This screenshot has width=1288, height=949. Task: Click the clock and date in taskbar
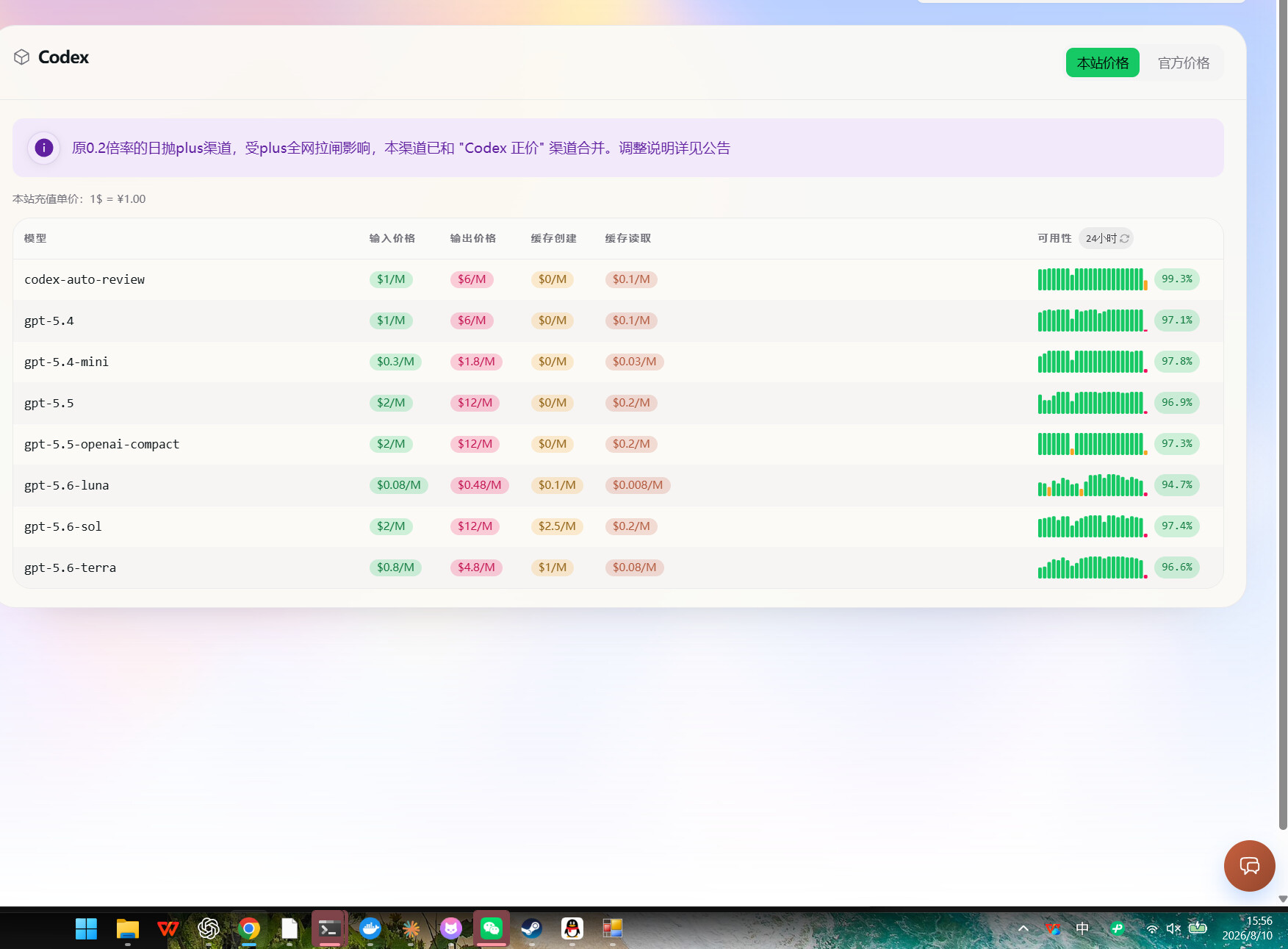pyautogui.click(x=1247, y=928)
